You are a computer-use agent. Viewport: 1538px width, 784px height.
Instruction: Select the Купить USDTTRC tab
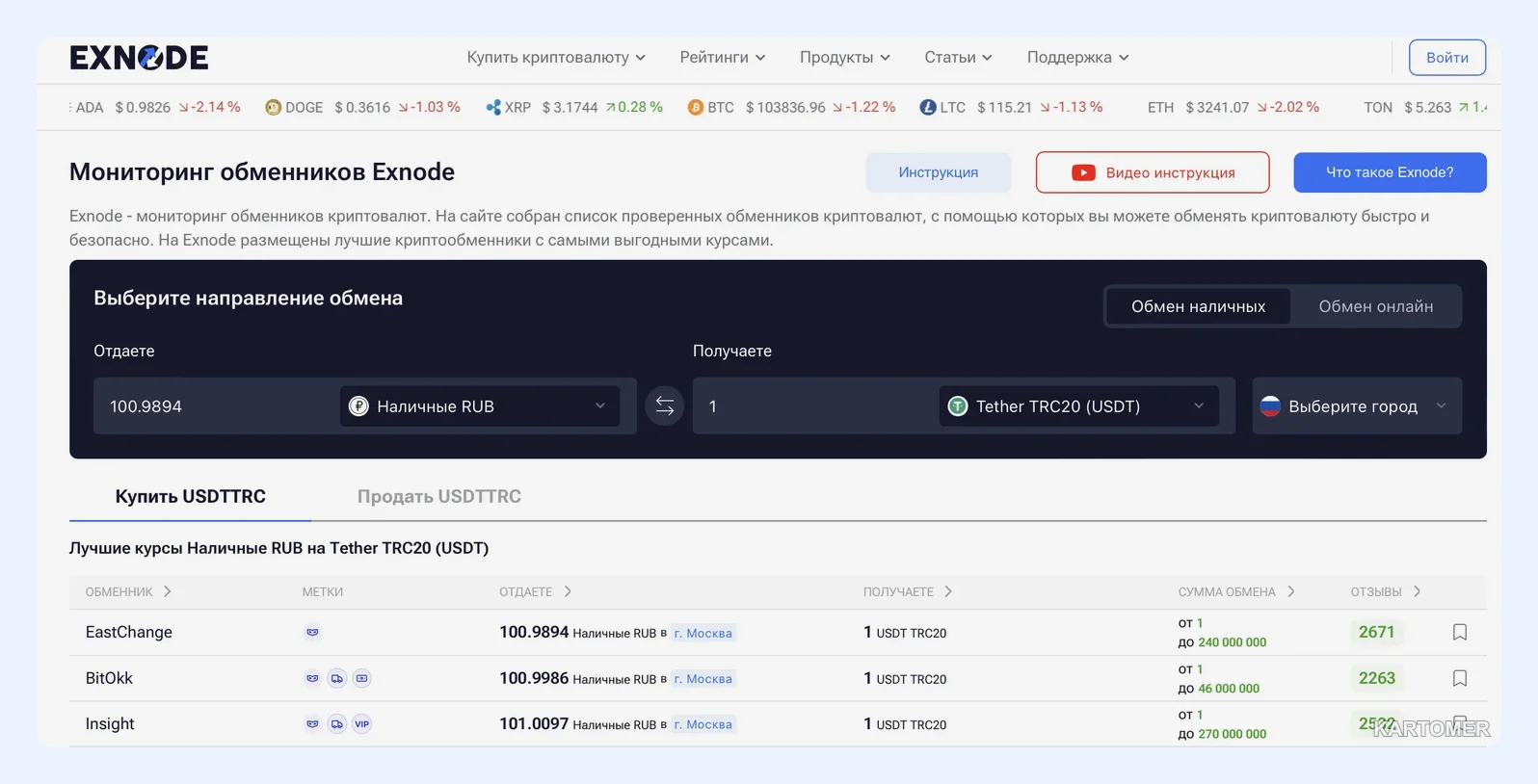(x=190, y=496)
